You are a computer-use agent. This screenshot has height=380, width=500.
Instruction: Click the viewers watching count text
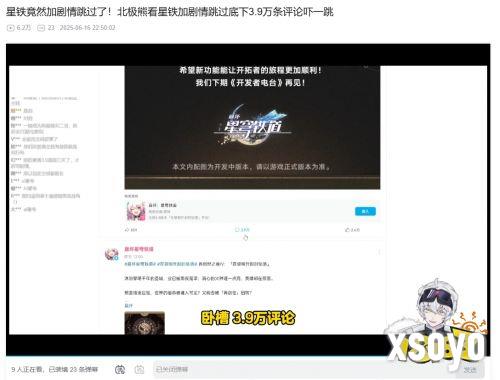tap(55, 369)
